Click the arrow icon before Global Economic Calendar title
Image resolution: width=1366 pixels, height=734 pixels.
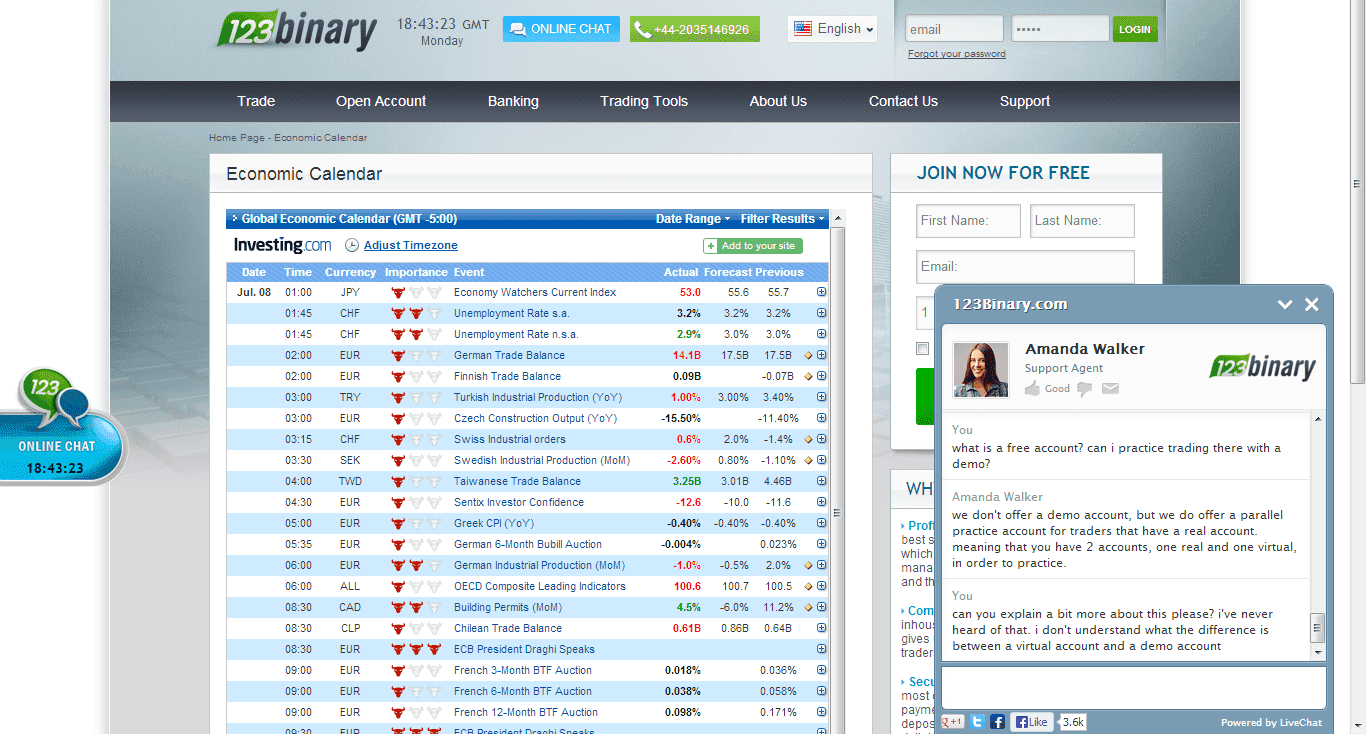click(x=234, y=218)
